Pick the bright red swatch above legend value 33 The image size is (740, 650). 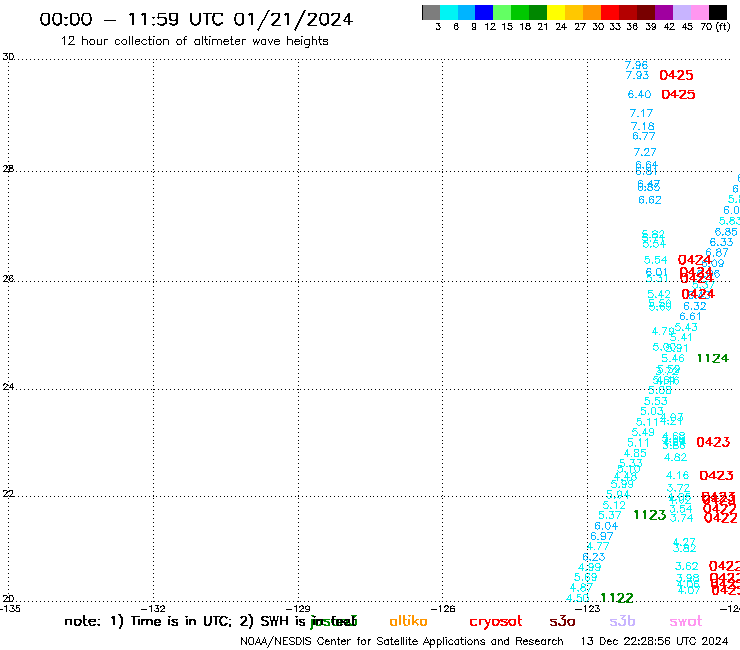tap(610, 12)
